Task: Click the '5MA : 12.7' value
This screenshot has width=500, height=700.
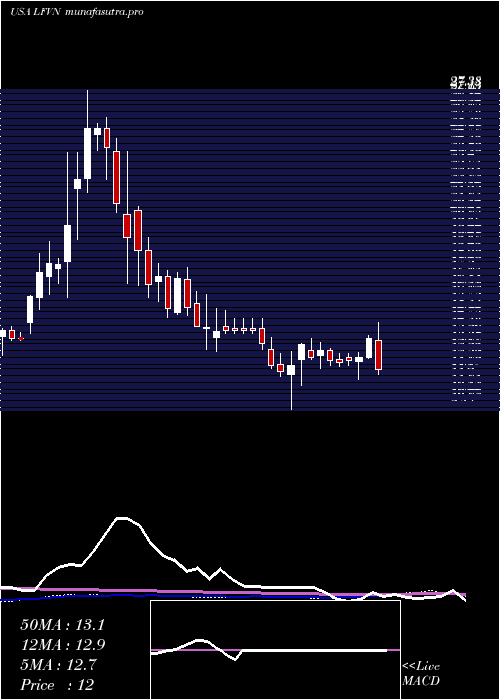Action: (58, 665)
